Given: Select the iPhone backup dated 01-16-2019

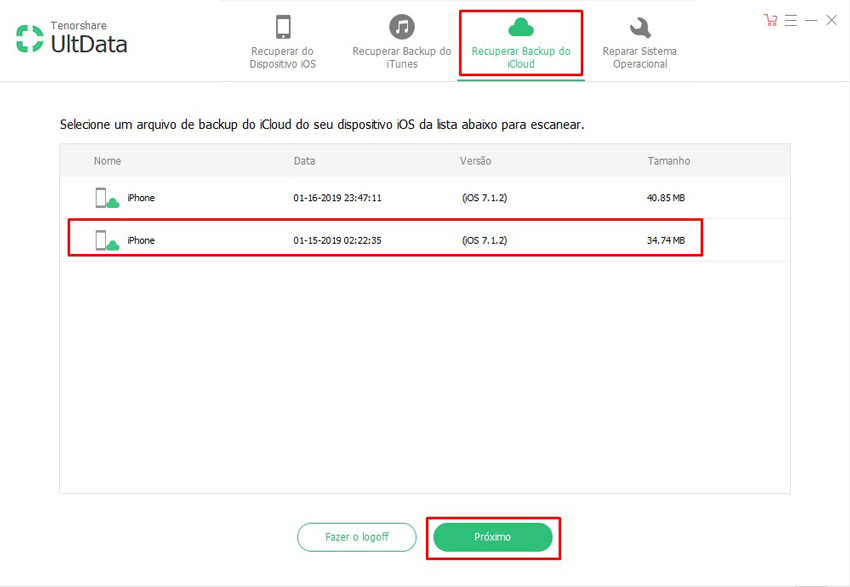Looking at the screenshot, I should pyautogui.click(x=424, y=198).
